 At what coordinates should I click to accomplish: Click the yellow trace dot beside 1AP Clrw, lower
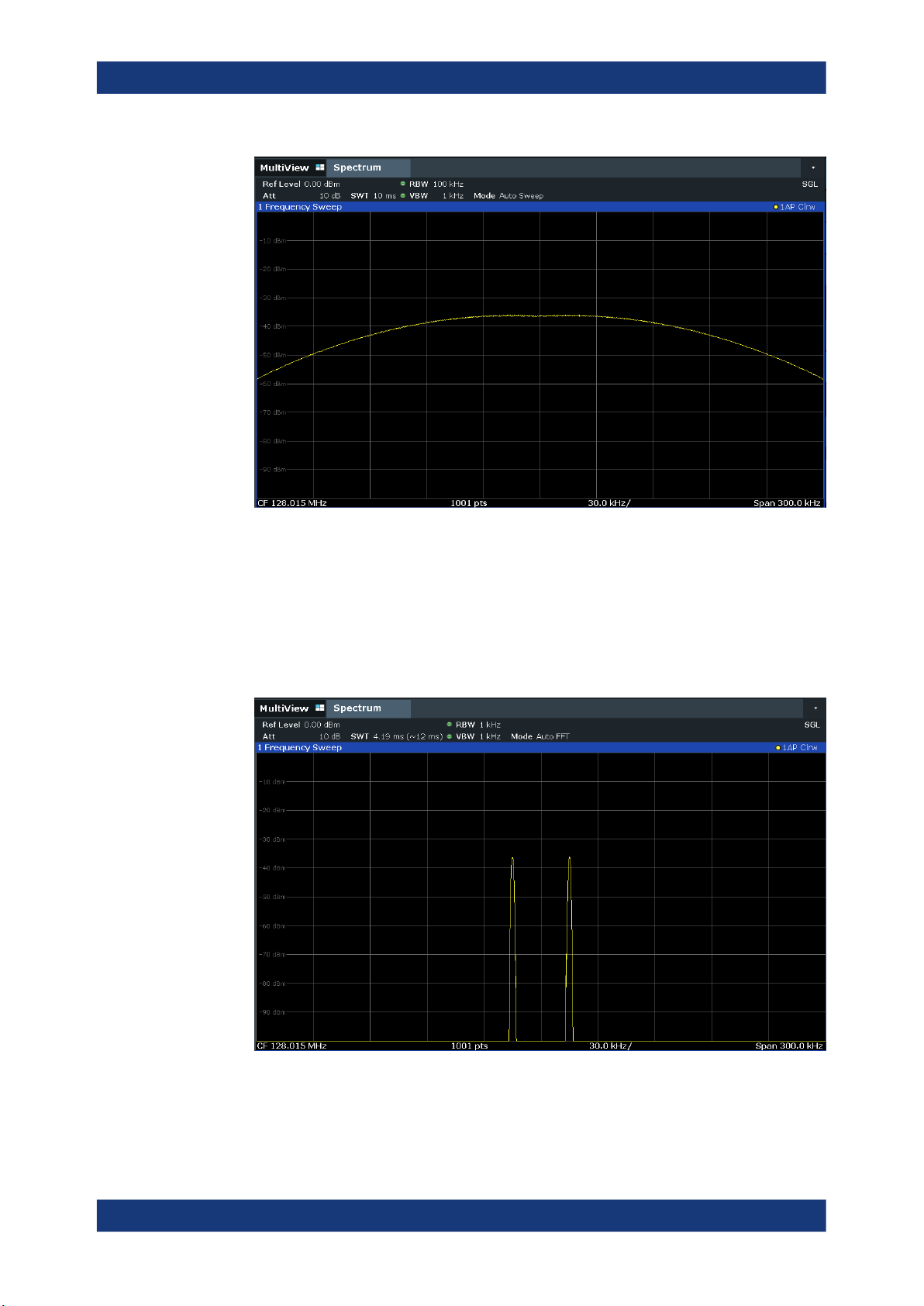(777, 748)
